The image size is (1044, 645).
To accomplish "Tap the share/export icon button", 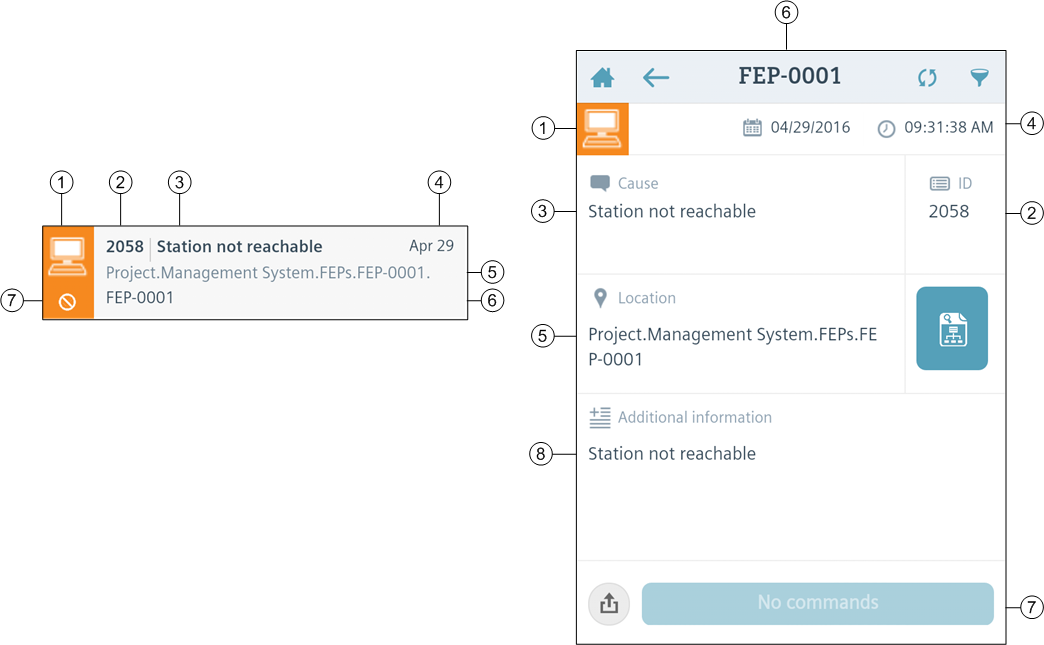I will 609,604.
